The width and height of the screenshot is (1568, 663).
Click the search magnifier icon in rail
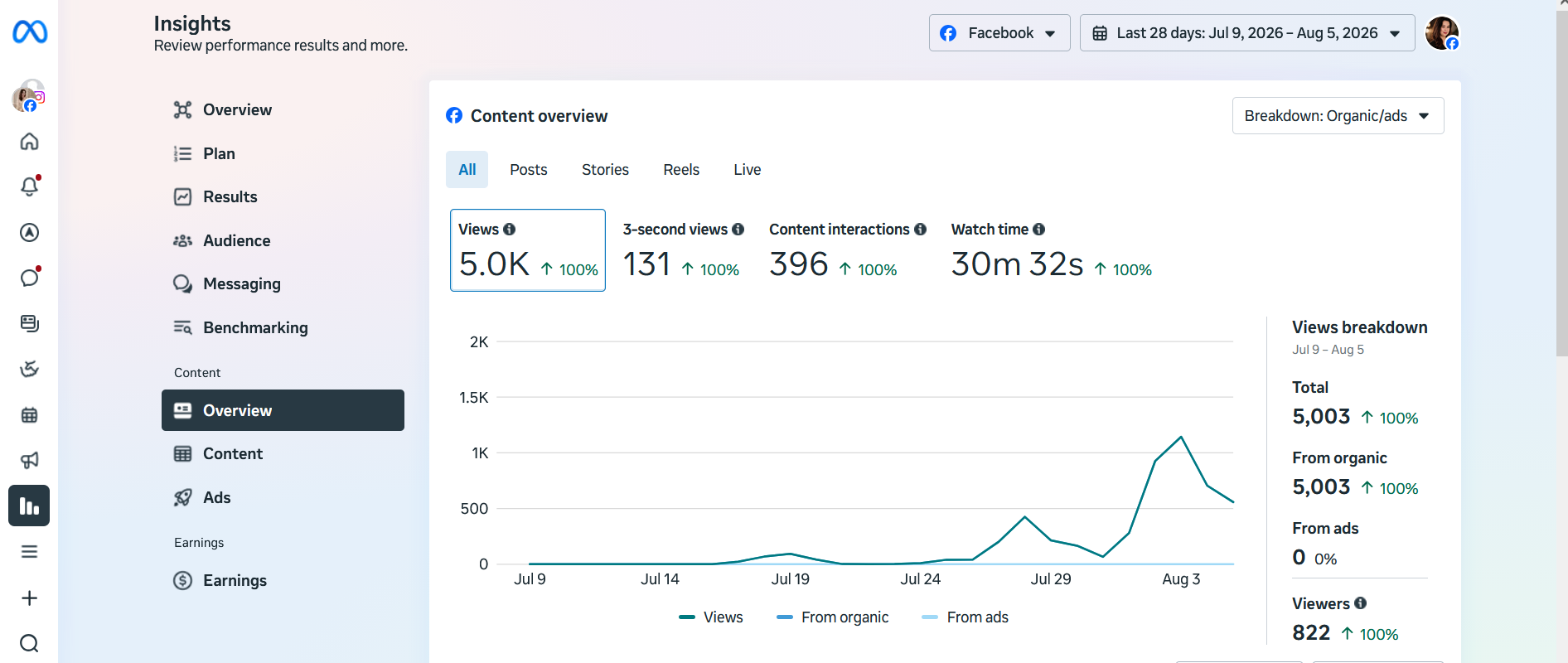point(29,643)
